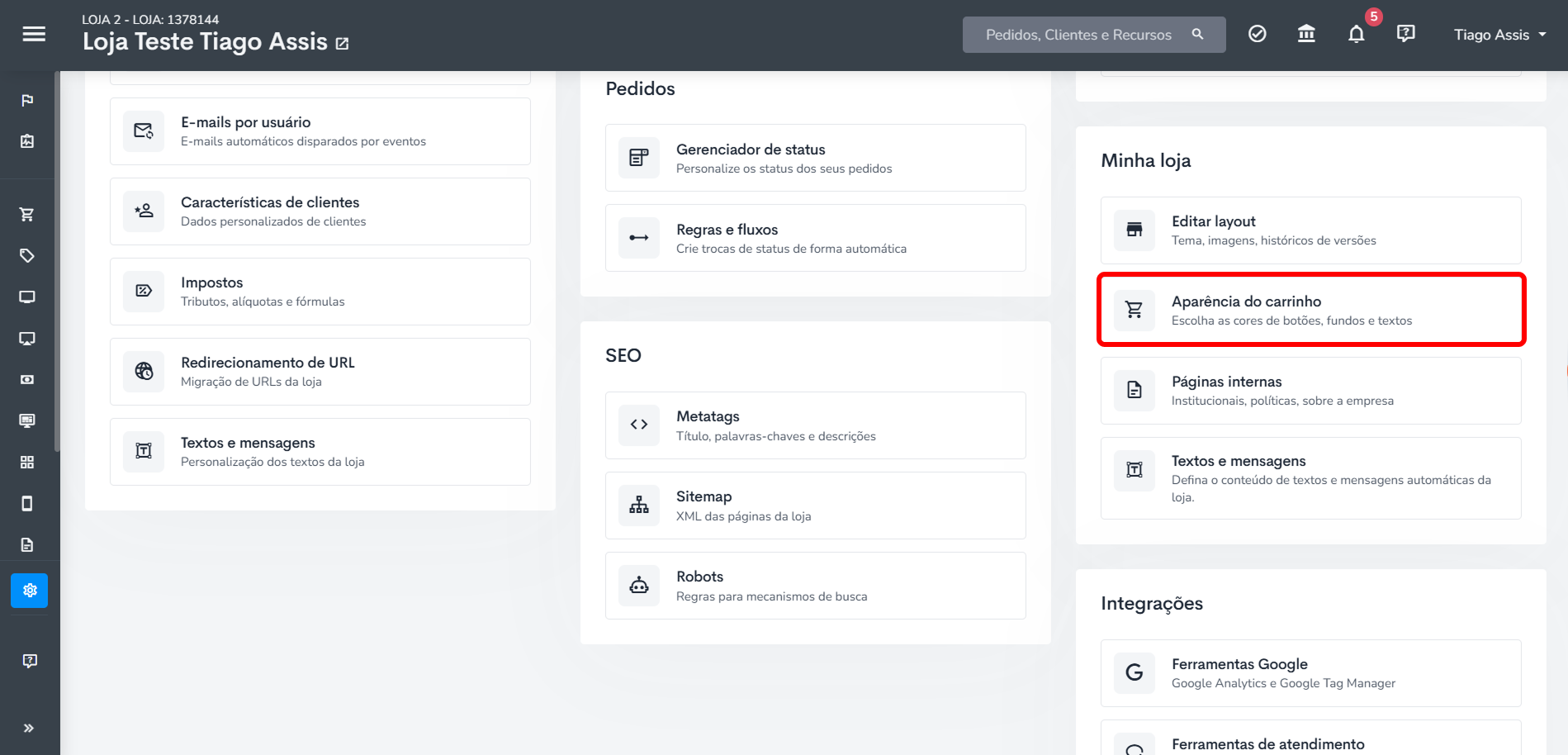Open Gerenciador de status option

coord(816,158)
